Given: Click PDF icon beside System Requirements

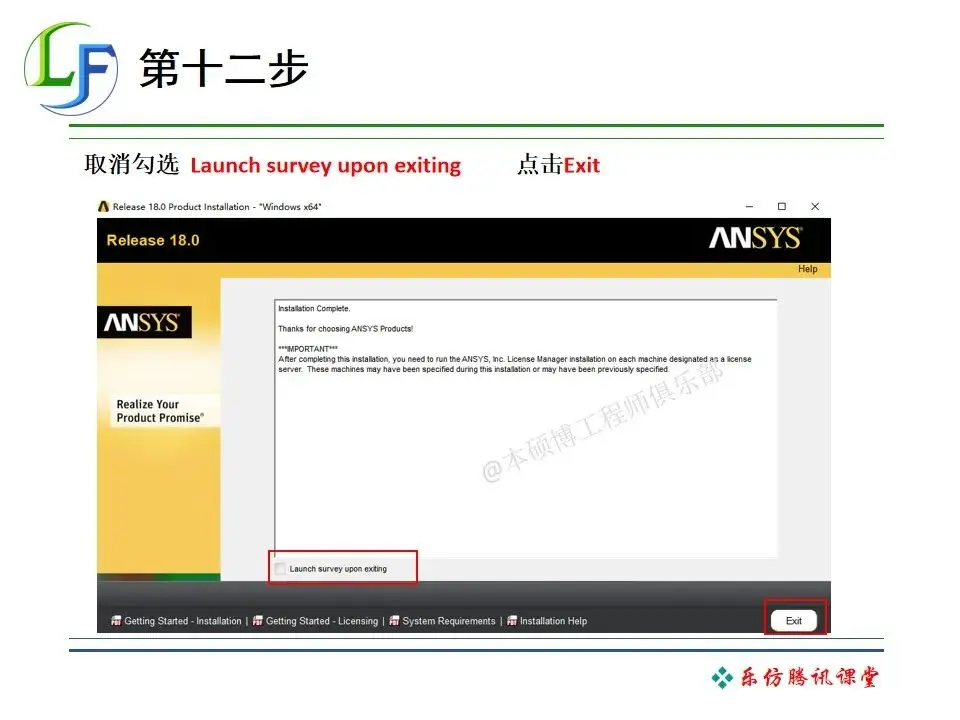Looking at the screenshot, I should (394, 621).
